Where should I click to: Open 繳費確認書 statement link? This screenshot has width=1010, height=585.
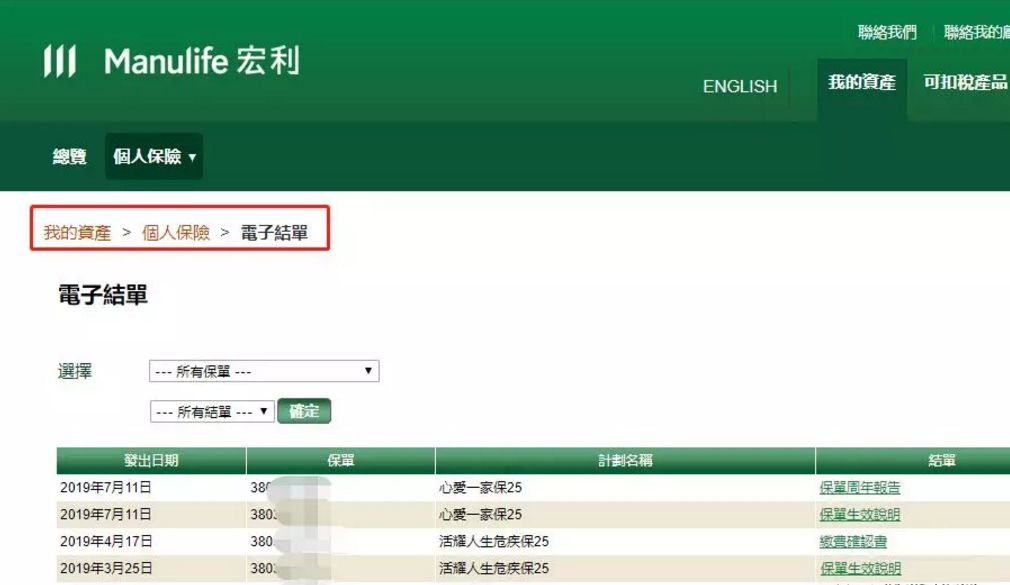tap(853, 542)
